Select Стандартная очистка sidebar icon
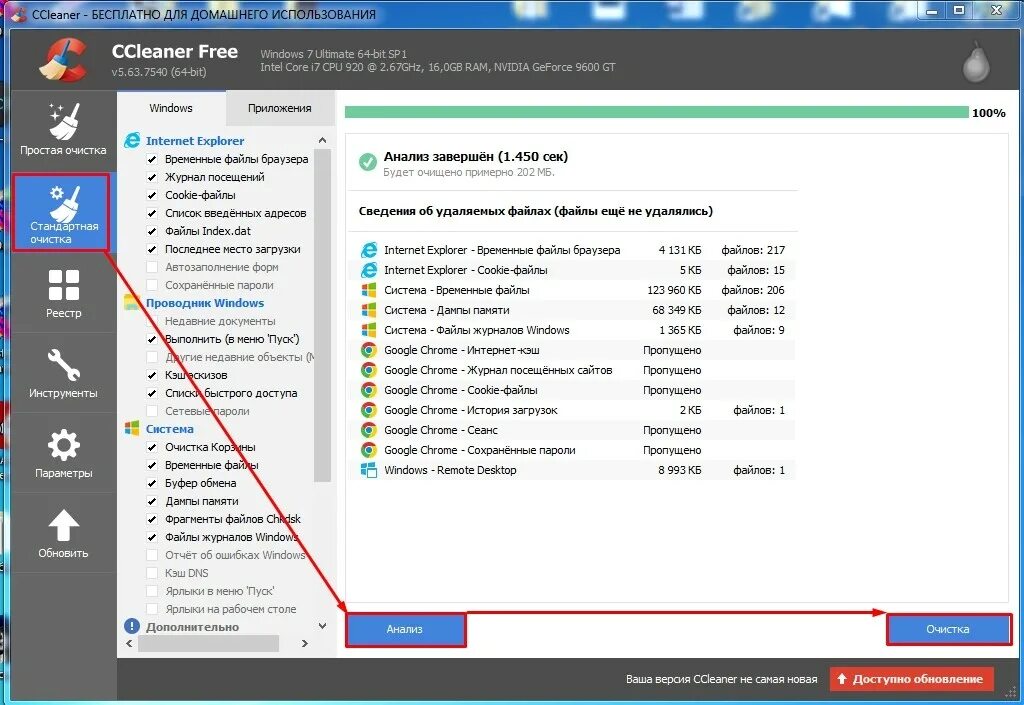The image size is (1024, 705). click(63, 203)
